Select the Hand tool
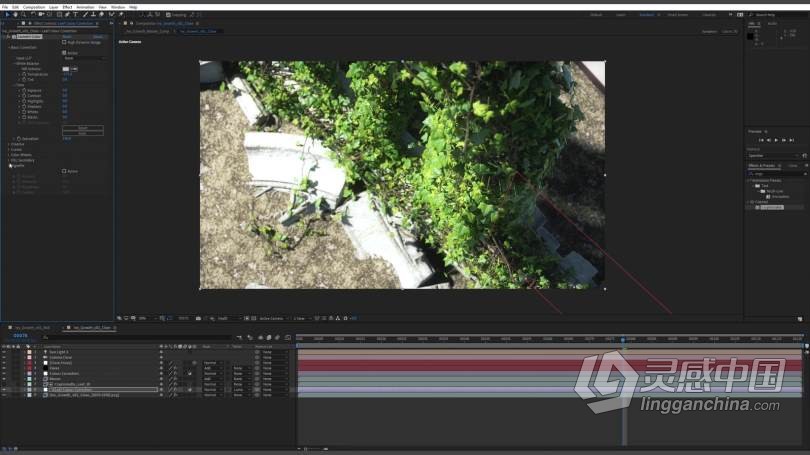Viewport: 810px width, 455px height. coord(13,15)
